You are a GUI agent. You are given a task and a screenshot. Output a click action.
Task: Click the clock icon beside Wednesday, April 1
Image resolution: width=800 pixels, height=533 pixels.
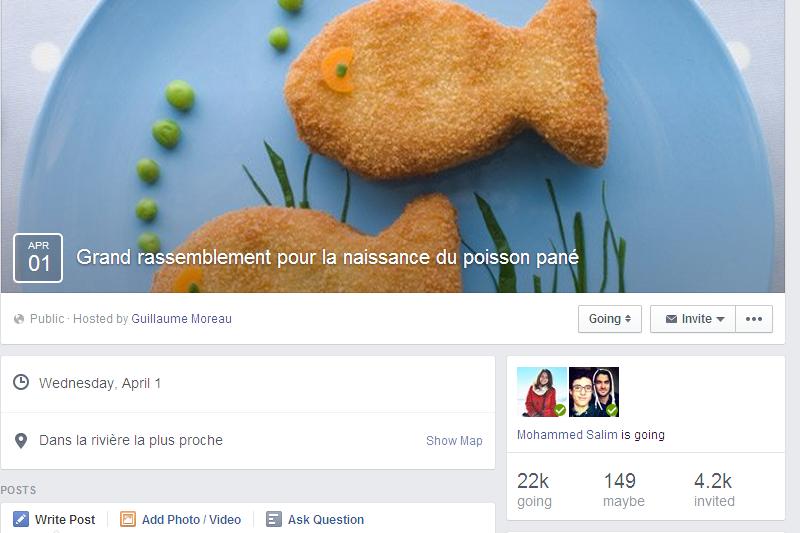21,382
